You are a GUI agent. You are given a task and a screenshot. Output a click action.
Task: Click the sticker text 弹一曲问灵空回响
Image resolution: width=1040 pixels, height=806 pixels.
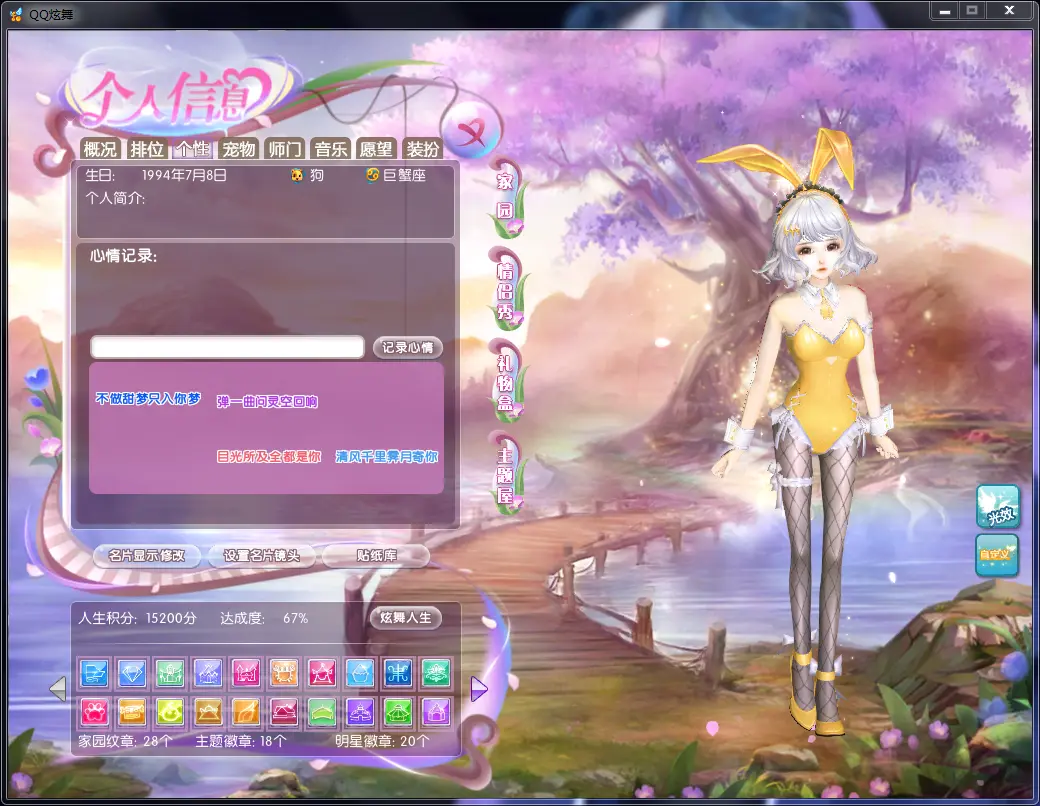click(x=267, y=401)
